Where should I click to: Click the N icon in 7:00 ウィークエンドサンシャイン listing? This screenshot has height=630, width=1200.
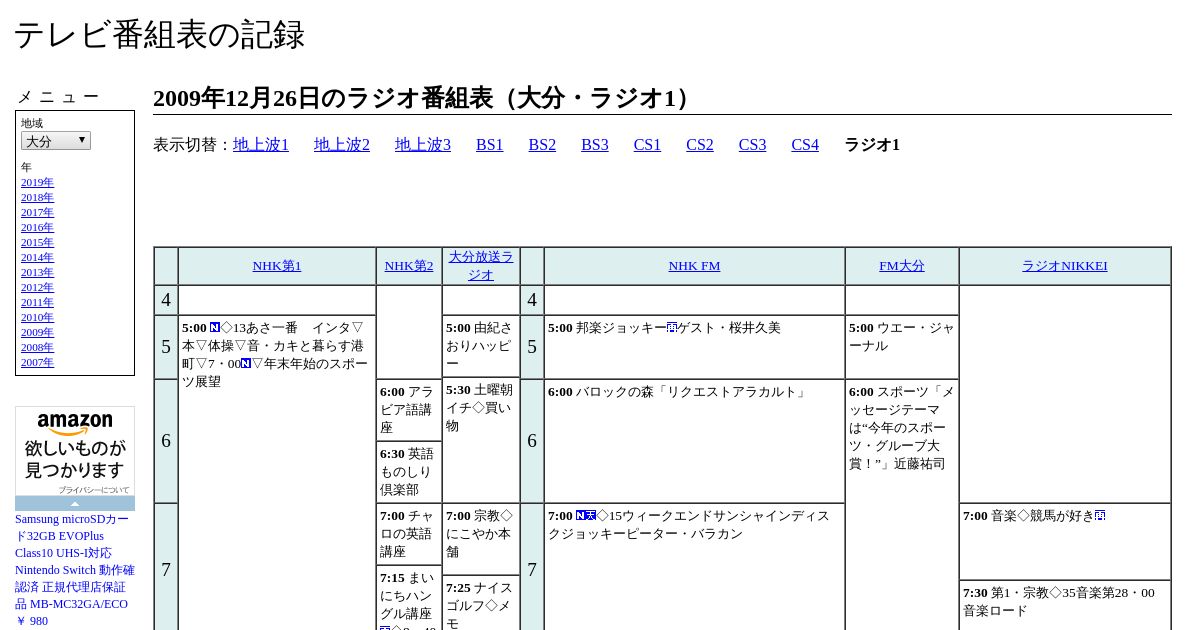pyautogui.click(x=581, y=516)
